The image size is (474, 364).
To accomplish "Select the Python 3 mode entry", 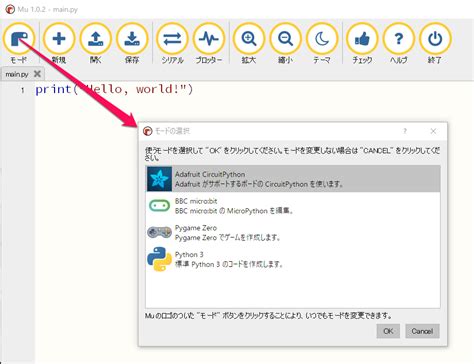I will (293, 259).
